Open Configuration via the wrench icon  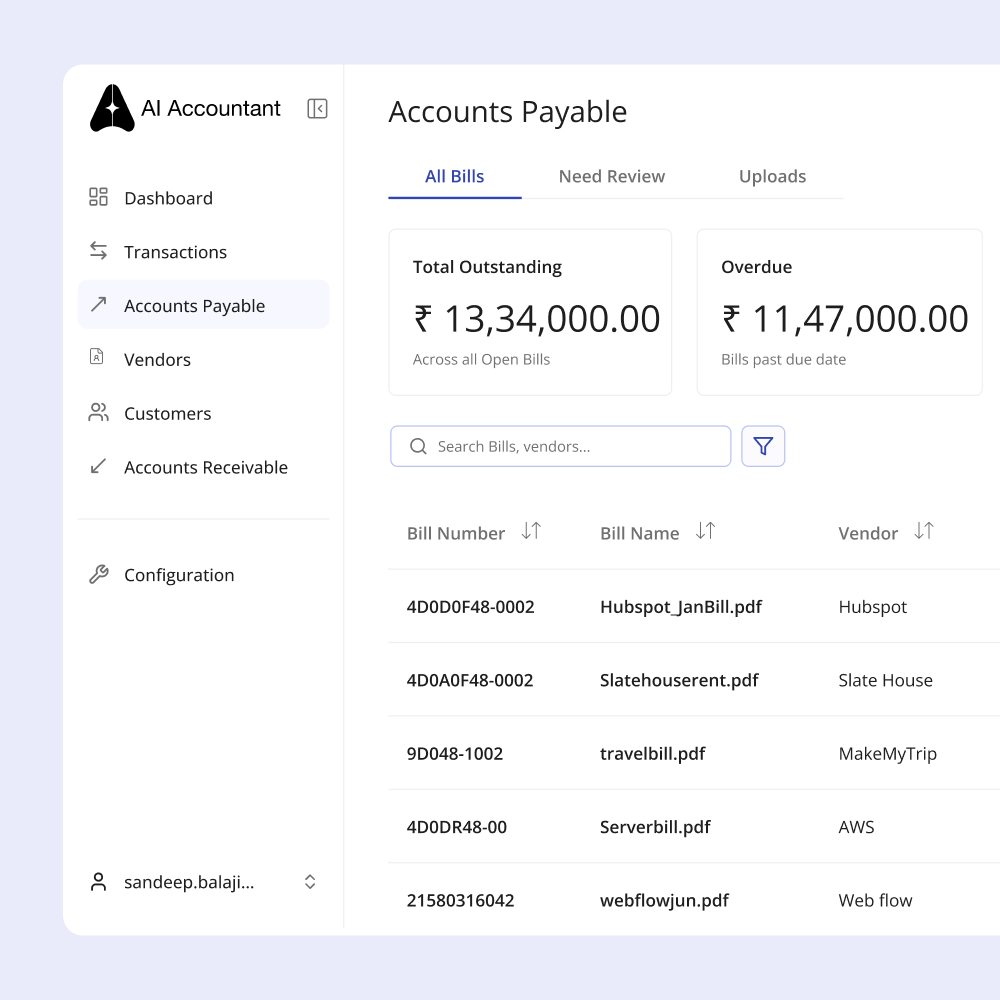coord(98,574)
